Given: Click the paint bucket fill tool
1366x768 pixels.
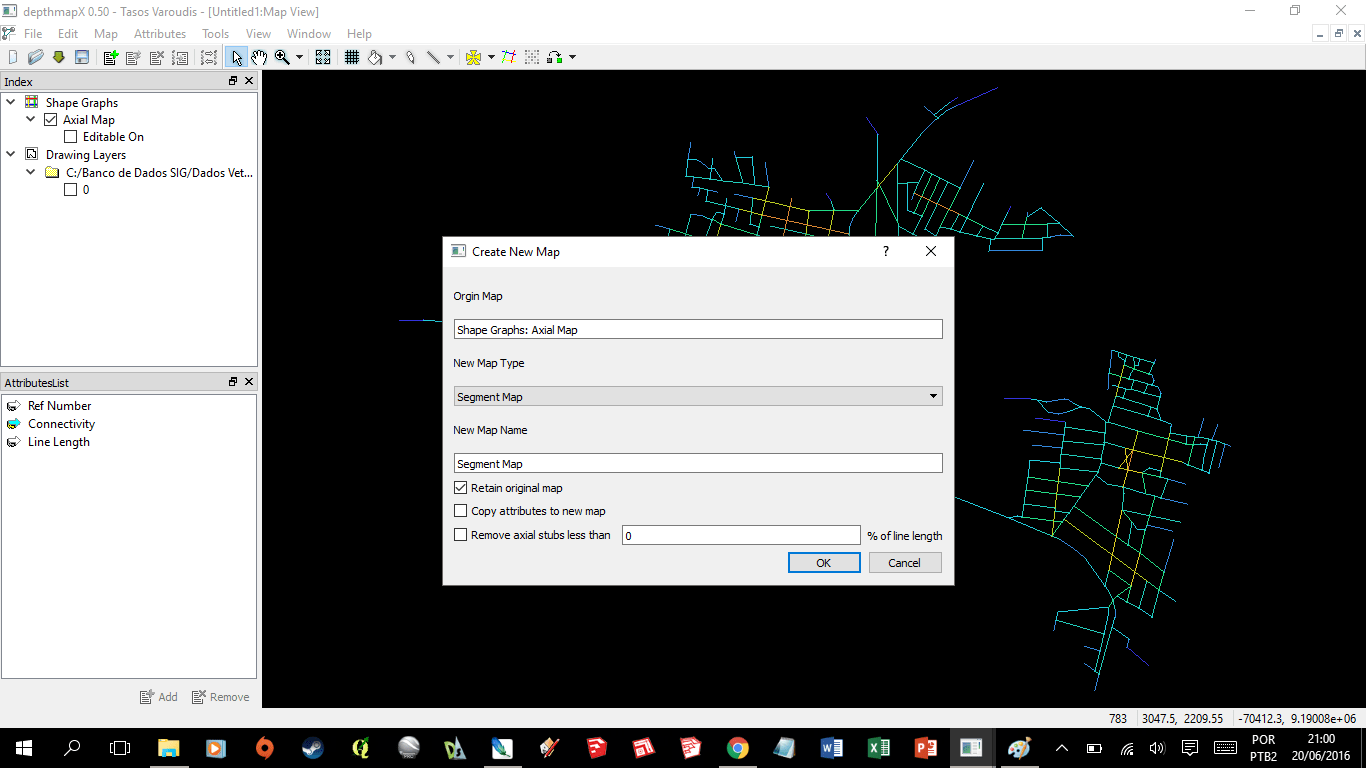Looking at the screenshot, I should coord(375,58).
